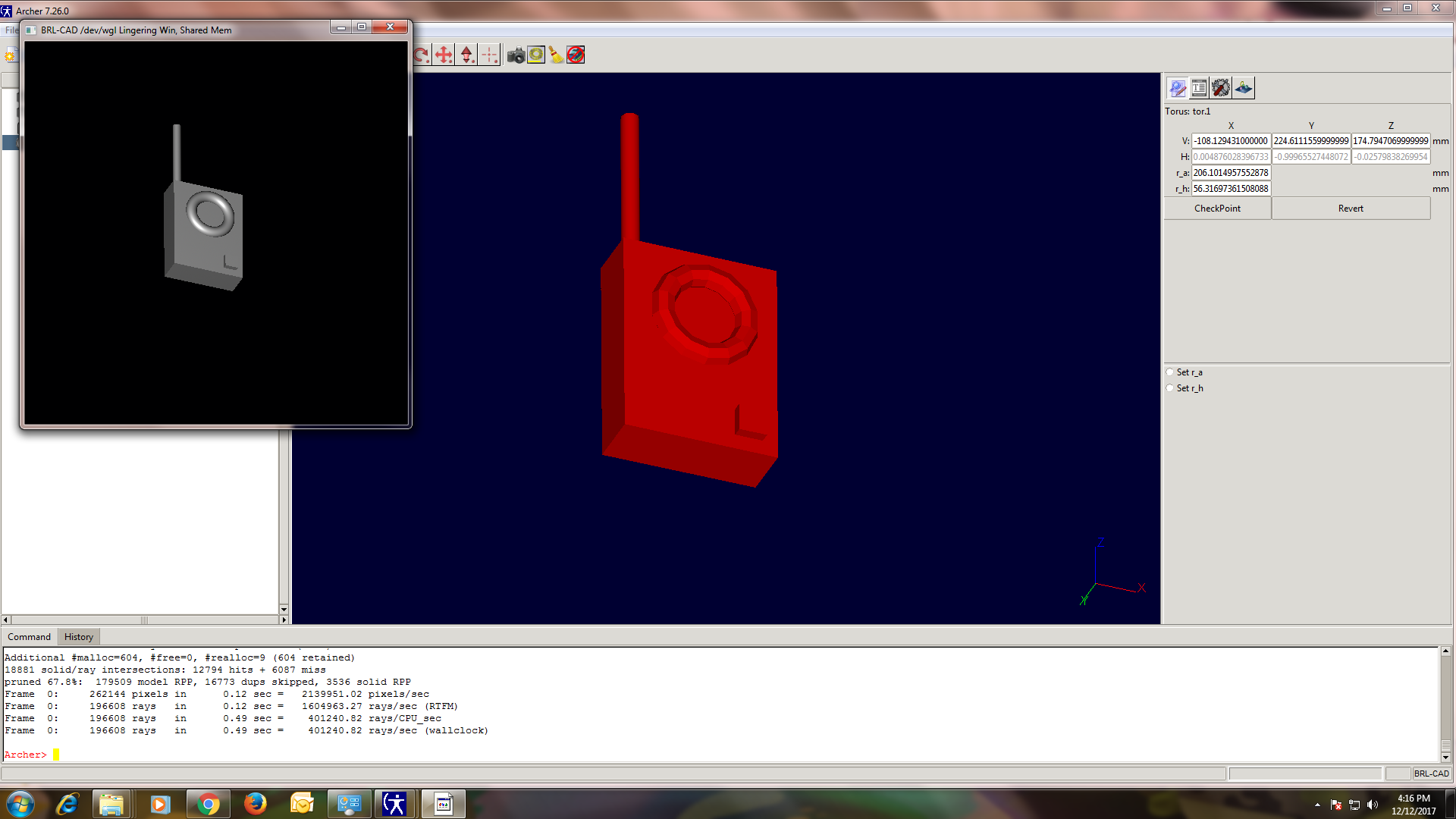Click the system clock 4:16 PM

click(x=1414, y=799)
